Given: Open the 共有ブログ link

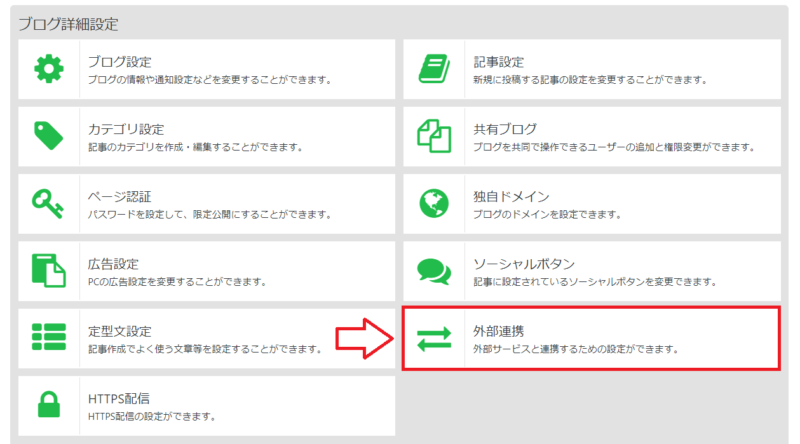Looking at the screenshot, I should coord(505,129).
